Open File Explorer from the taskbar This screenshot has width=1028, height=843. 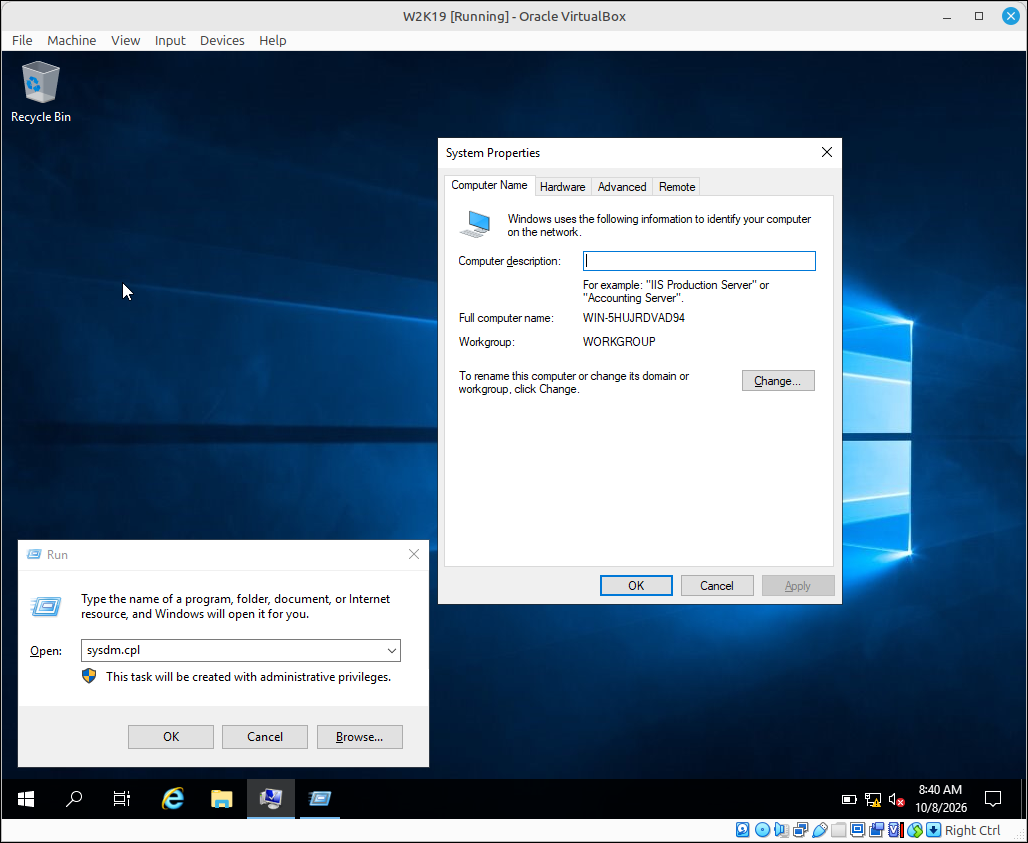pos(222,798)
